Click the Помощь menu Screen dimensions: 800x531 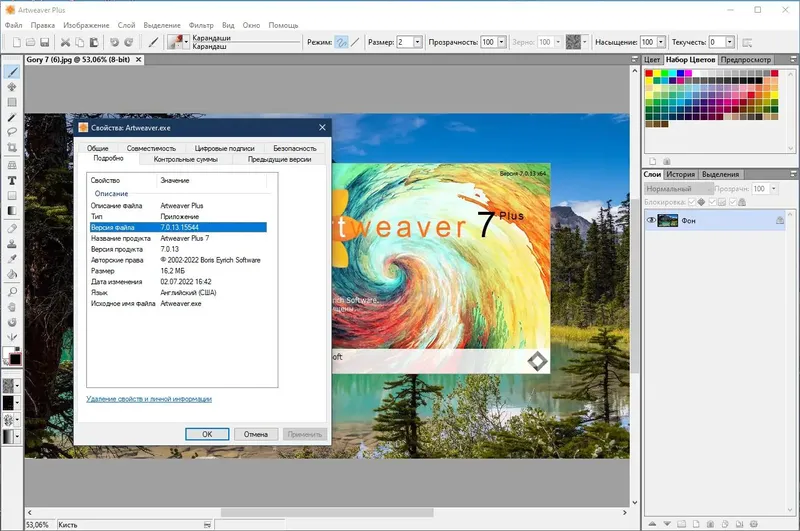(x=283, y=25)
